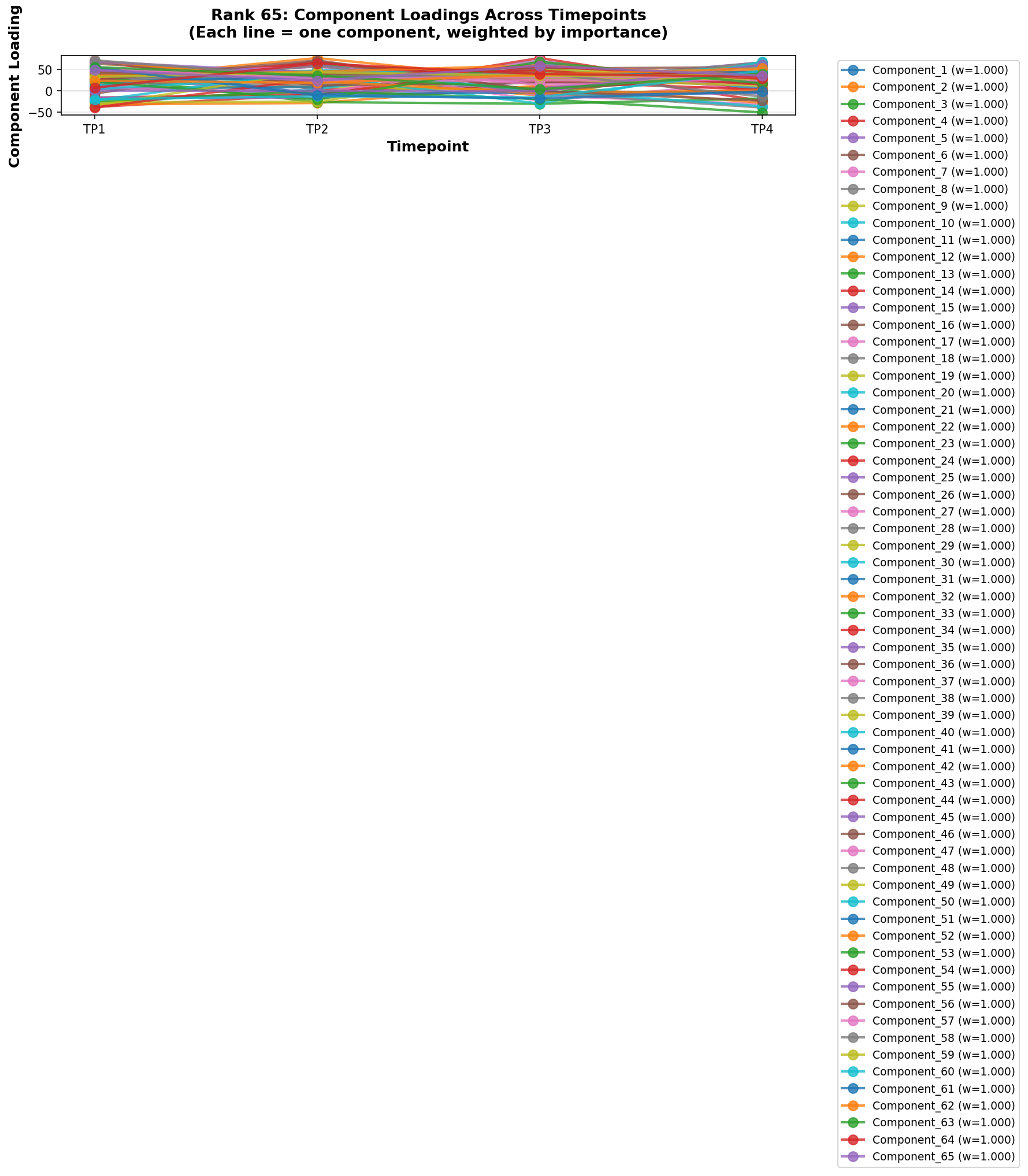1028x1176 pixels.
Task: Click the 'Timepoint' x-axis title
Action: (x=428, y=147)
